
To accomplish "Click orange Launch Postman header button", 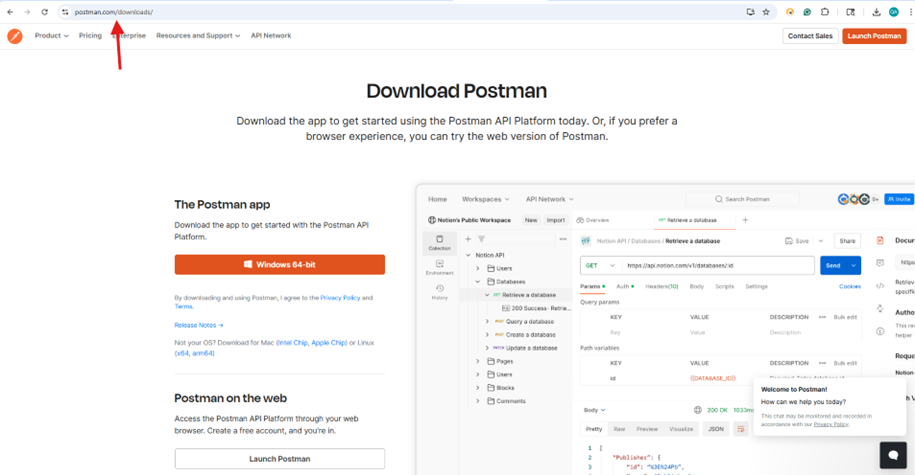I will (874, 36).
